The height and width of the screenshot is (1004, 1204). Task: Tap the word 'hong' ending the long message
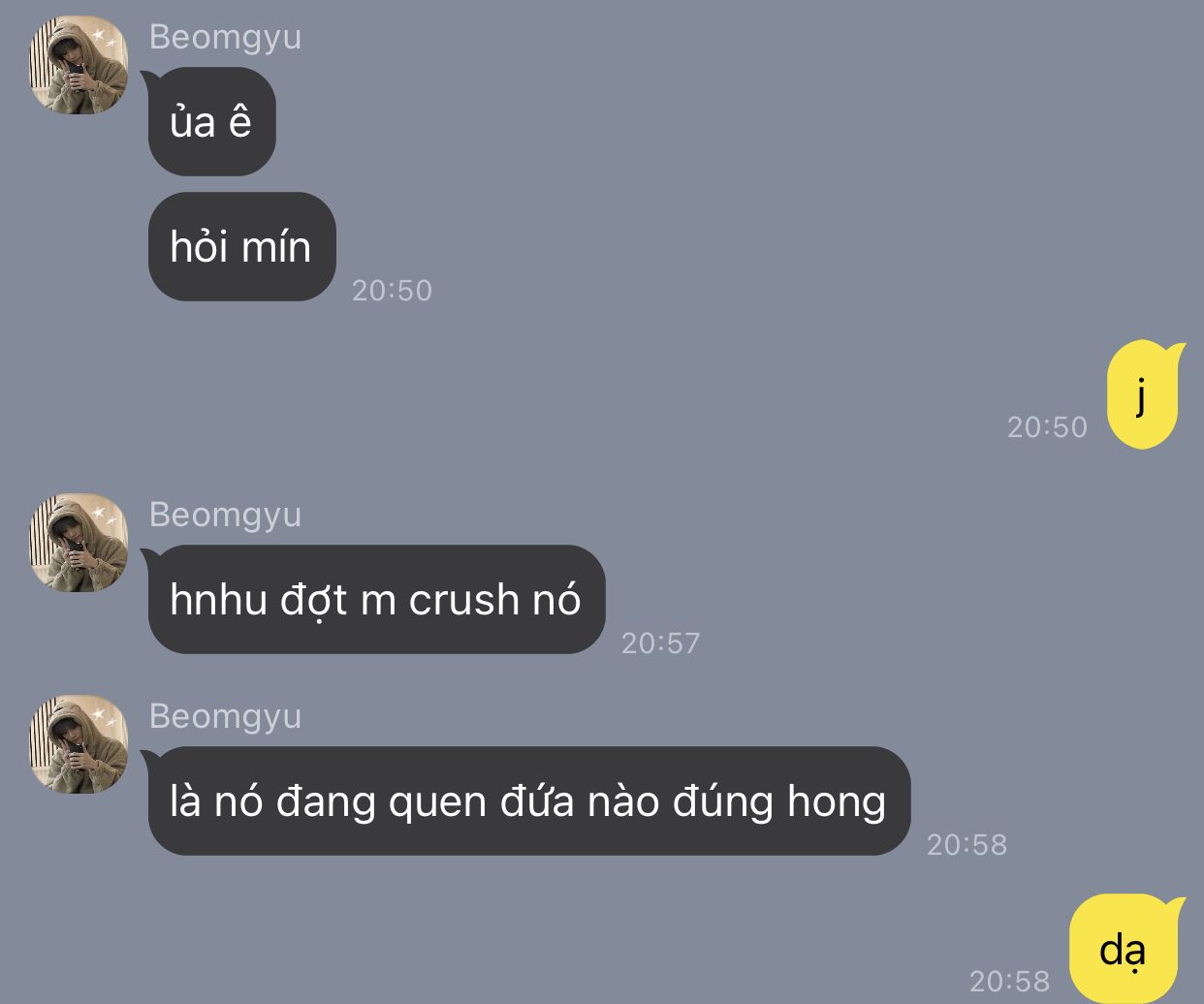[x=837, y=804]
